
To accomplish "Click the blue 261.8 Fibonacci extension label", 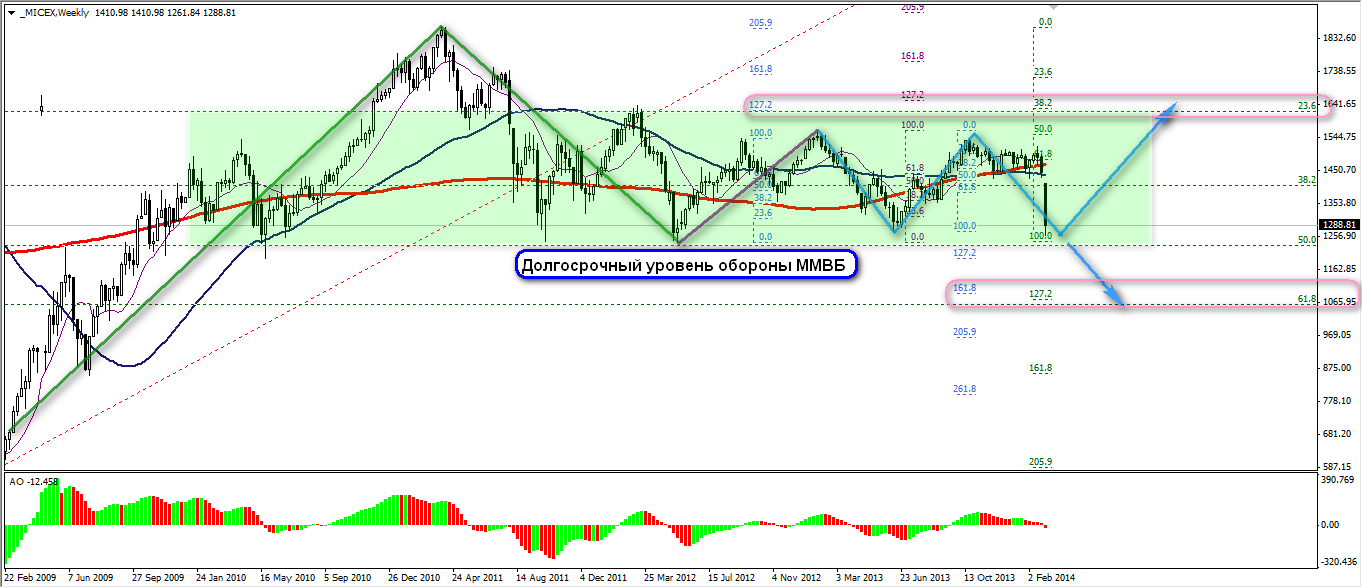I will [x=964, y=389].
